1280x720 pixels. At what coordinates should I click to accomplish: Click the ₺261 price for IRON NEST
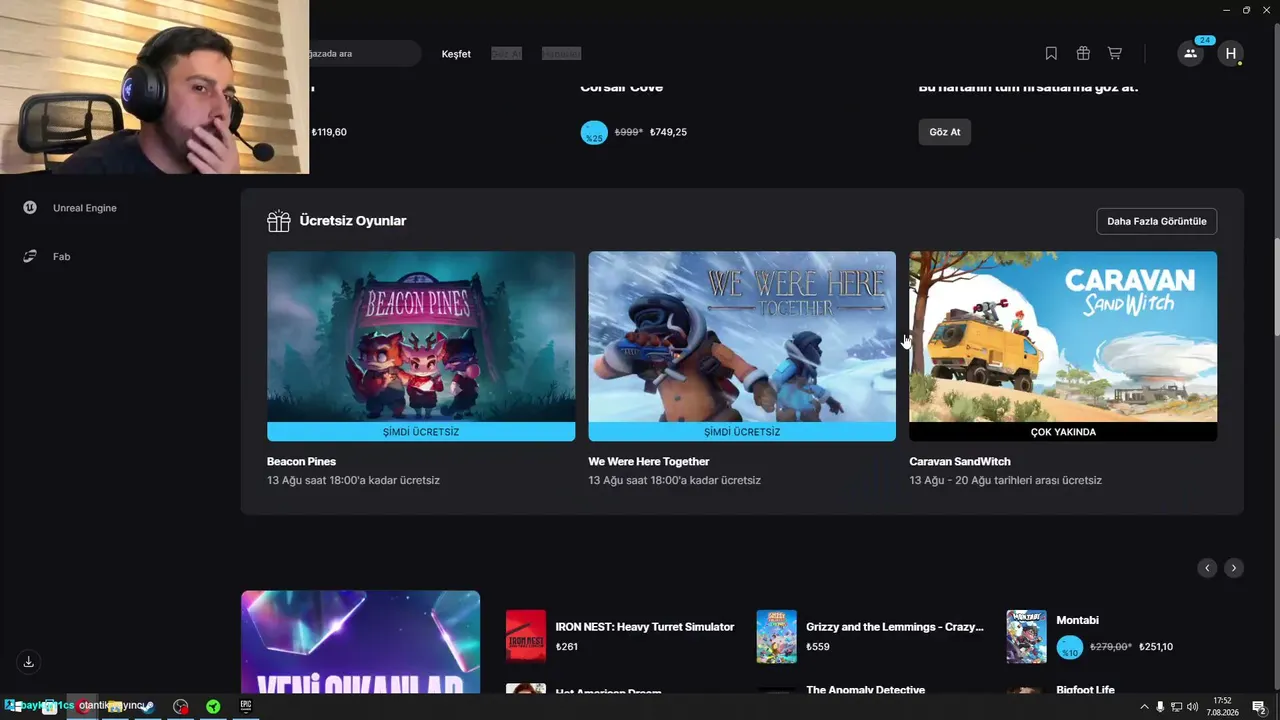click(x=567, y=647)
